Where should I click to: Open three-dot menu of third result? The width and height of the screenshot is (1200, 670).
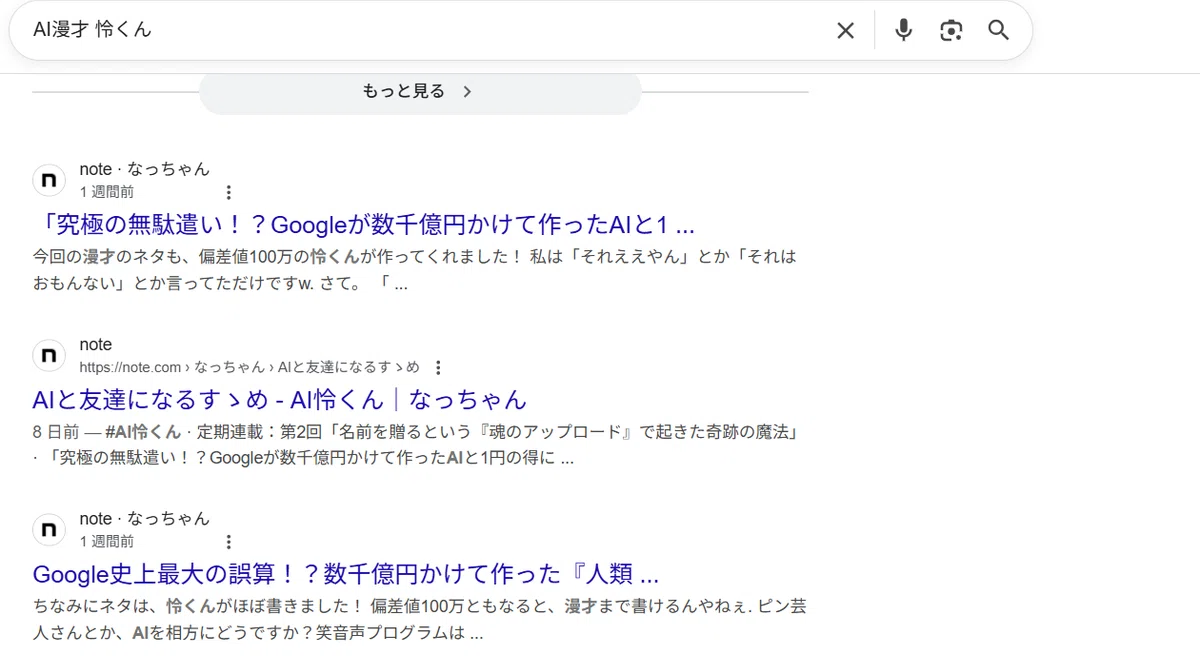229,541
